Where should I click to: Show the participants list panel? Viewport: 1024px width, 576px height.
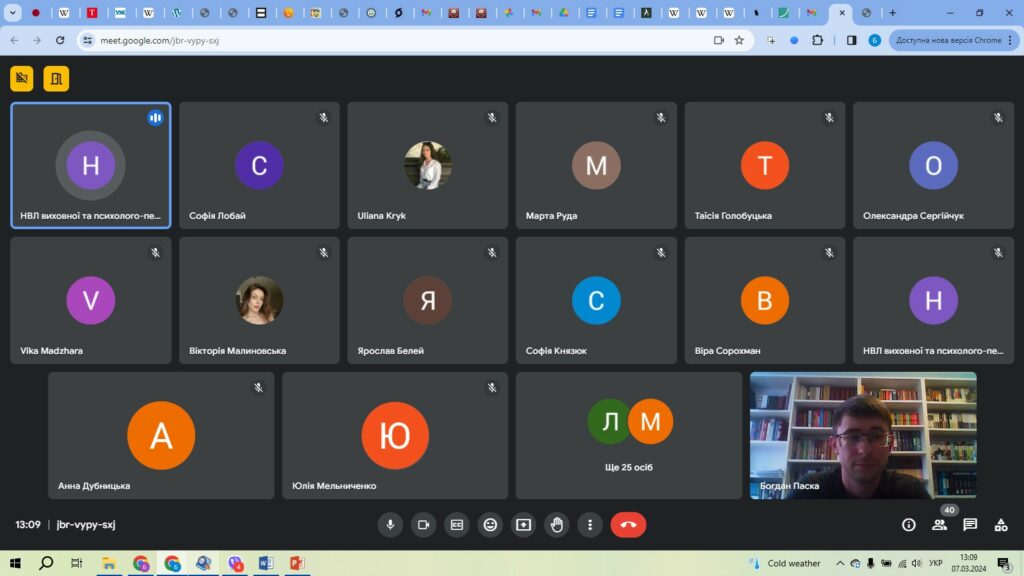point(939,525)
